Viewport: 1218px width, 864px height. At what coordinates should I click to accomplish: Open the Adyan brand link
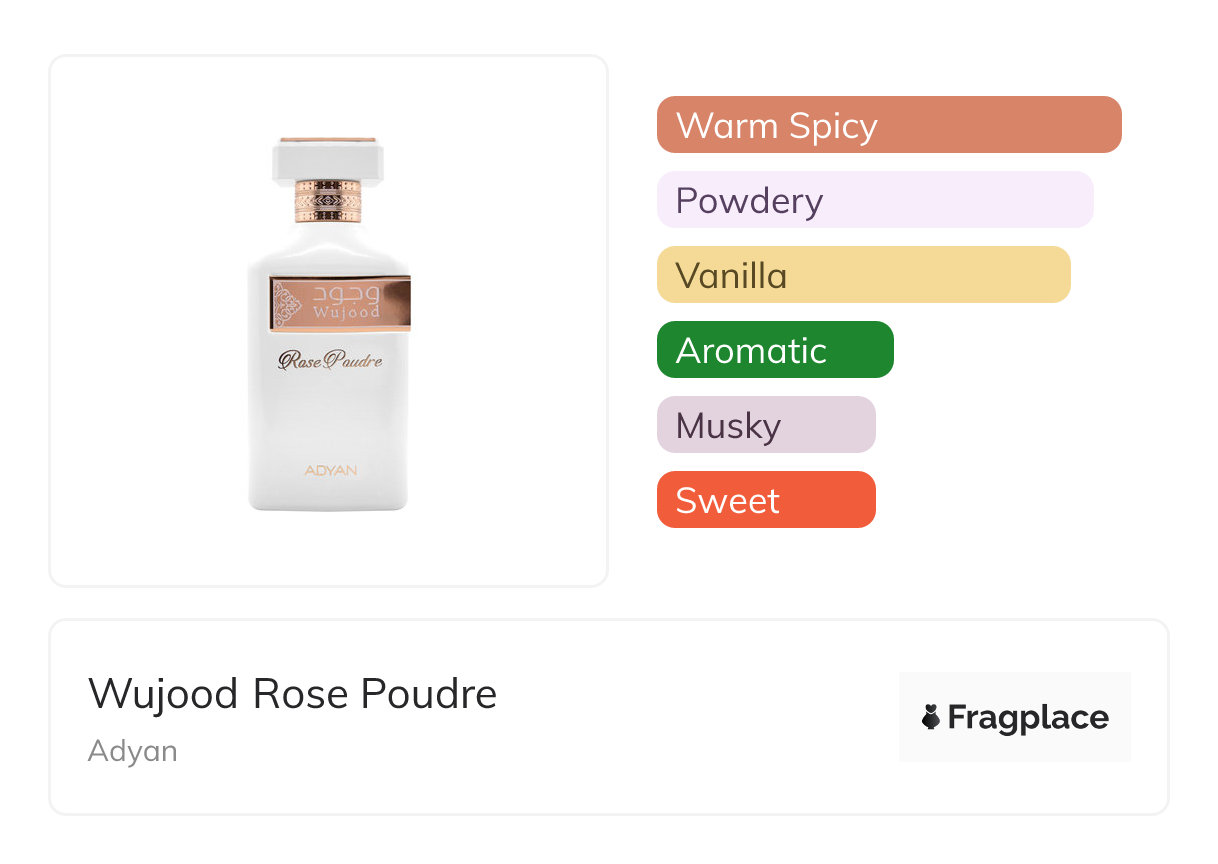[132, 751]
